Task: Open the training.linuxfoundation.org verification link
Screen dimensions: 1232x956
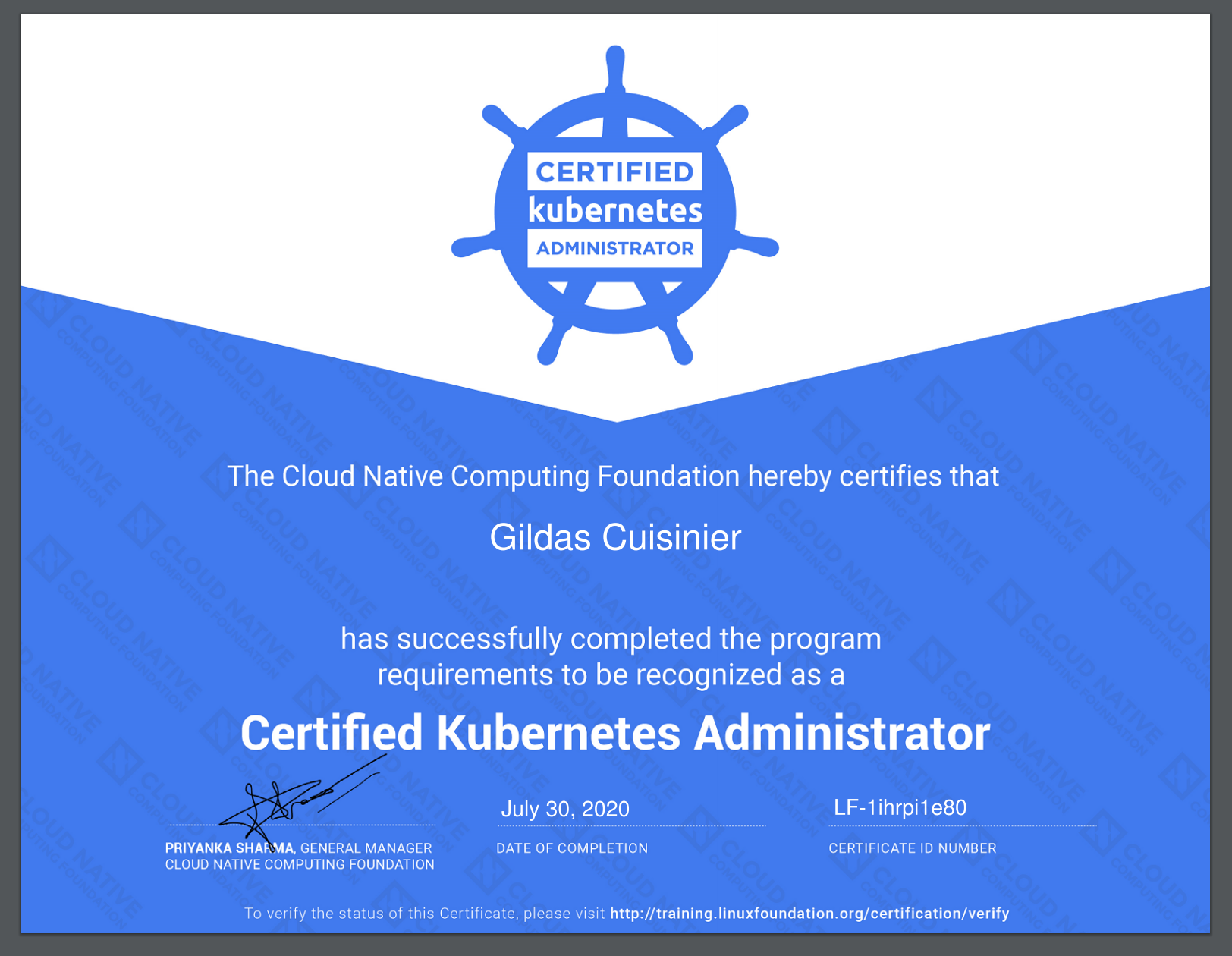Action: click(x=809, y=914)
